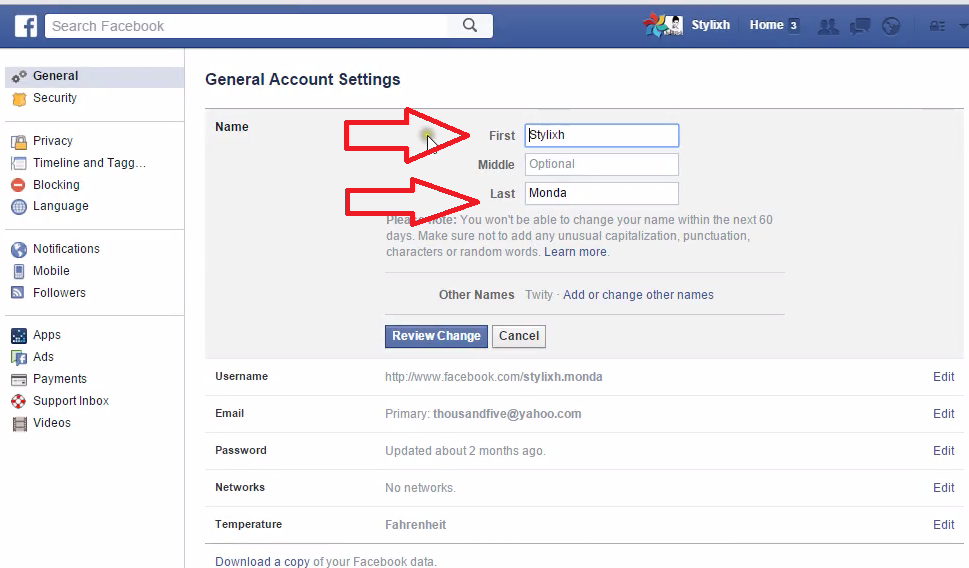969x568 pixels.
Task: Edit the Networks row
Action: coord(944,488)
